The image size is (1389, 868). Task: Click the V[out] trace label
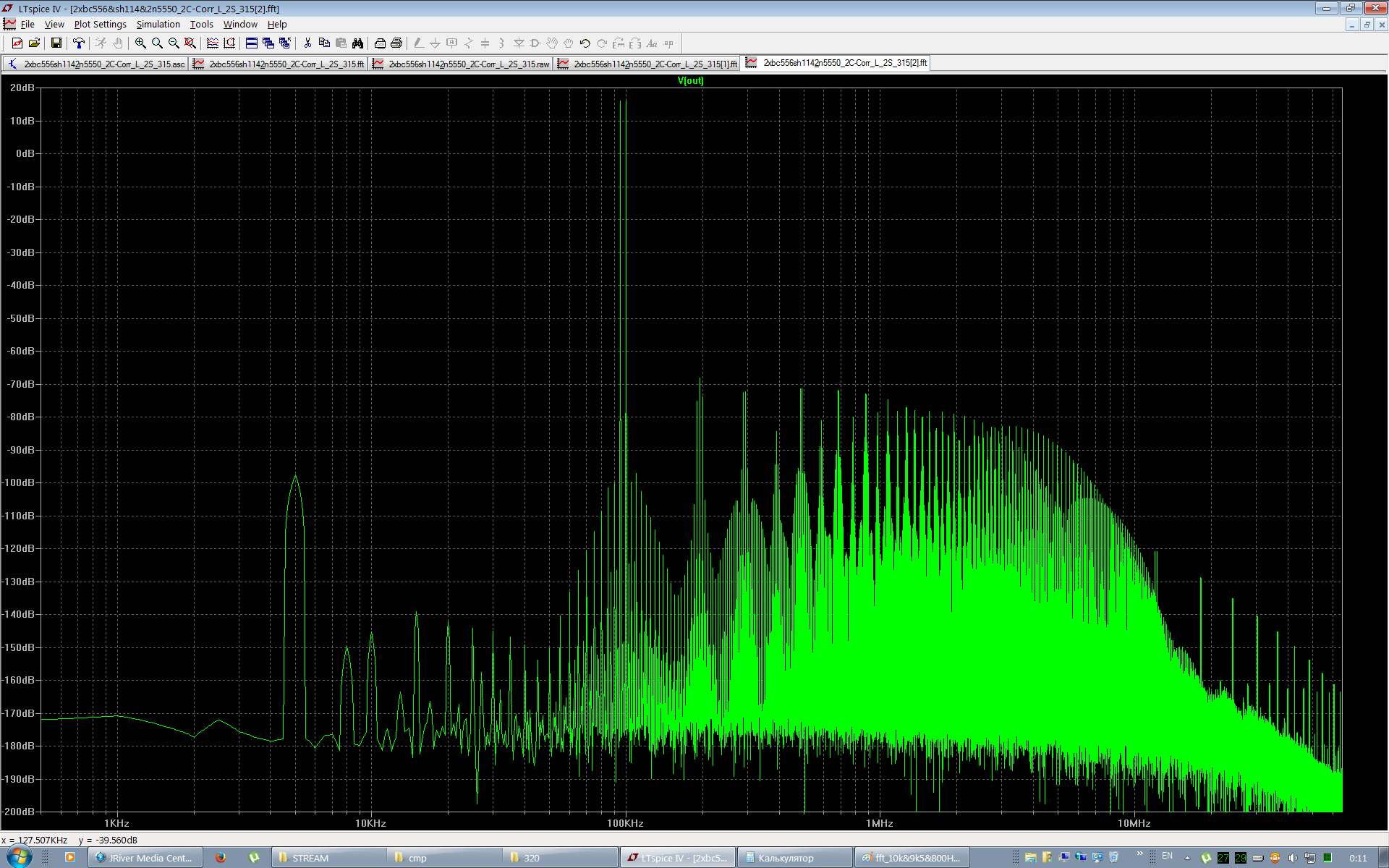coord(690,81)
